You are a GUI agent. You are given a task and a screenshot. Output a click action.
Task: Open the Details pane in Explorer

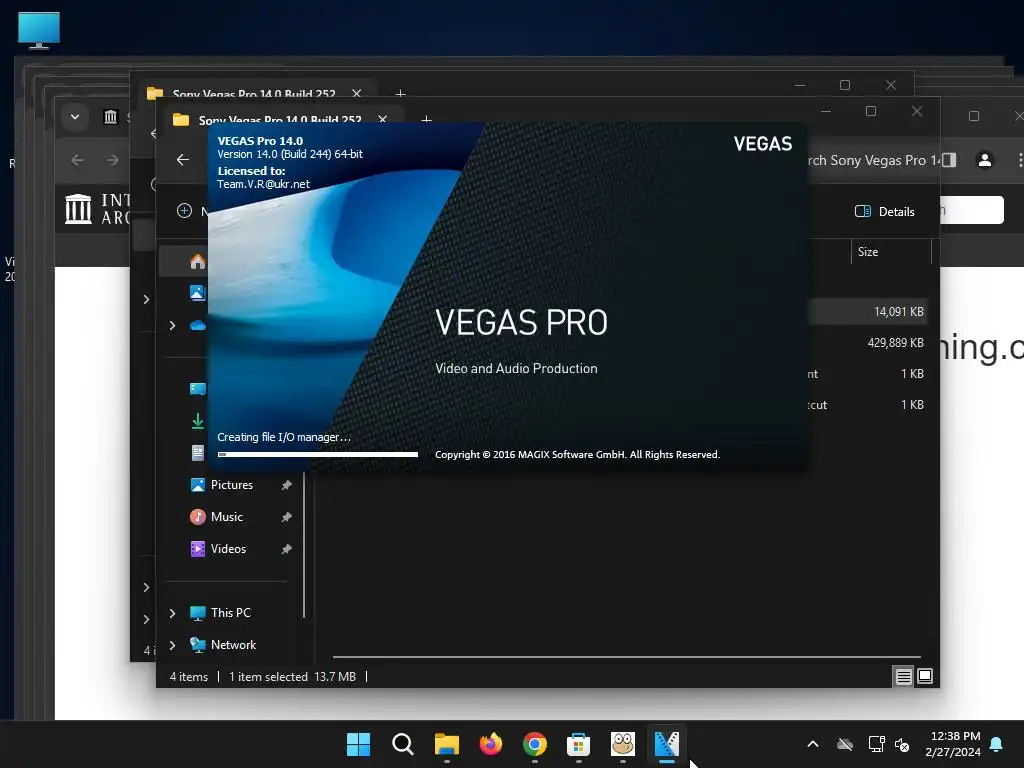coord(885,211)
